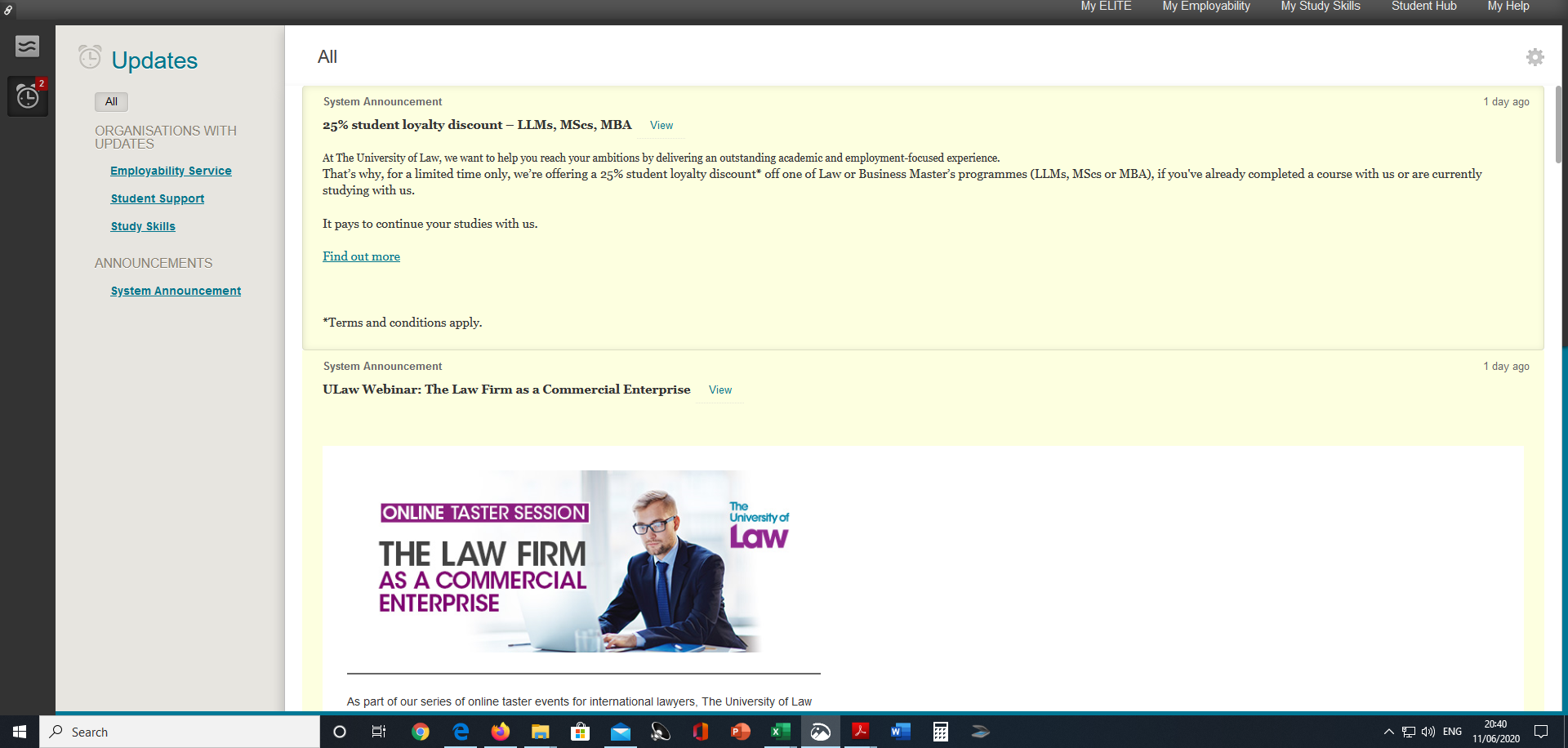Click the active browser app icon on taskbar
1568x748 pixels.
coord(820,732)
